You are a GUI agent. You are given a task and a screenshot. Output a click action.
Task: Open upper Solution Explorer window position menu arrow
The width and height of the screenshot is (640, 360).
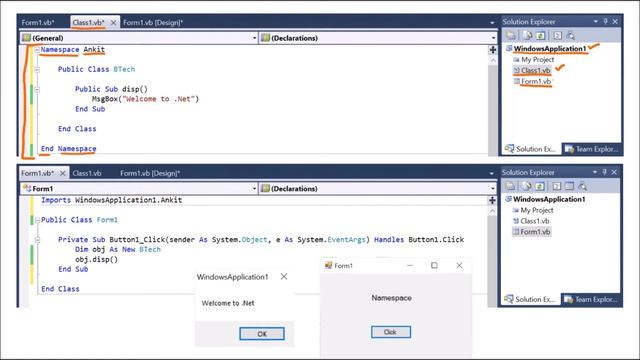coord(596,21)
